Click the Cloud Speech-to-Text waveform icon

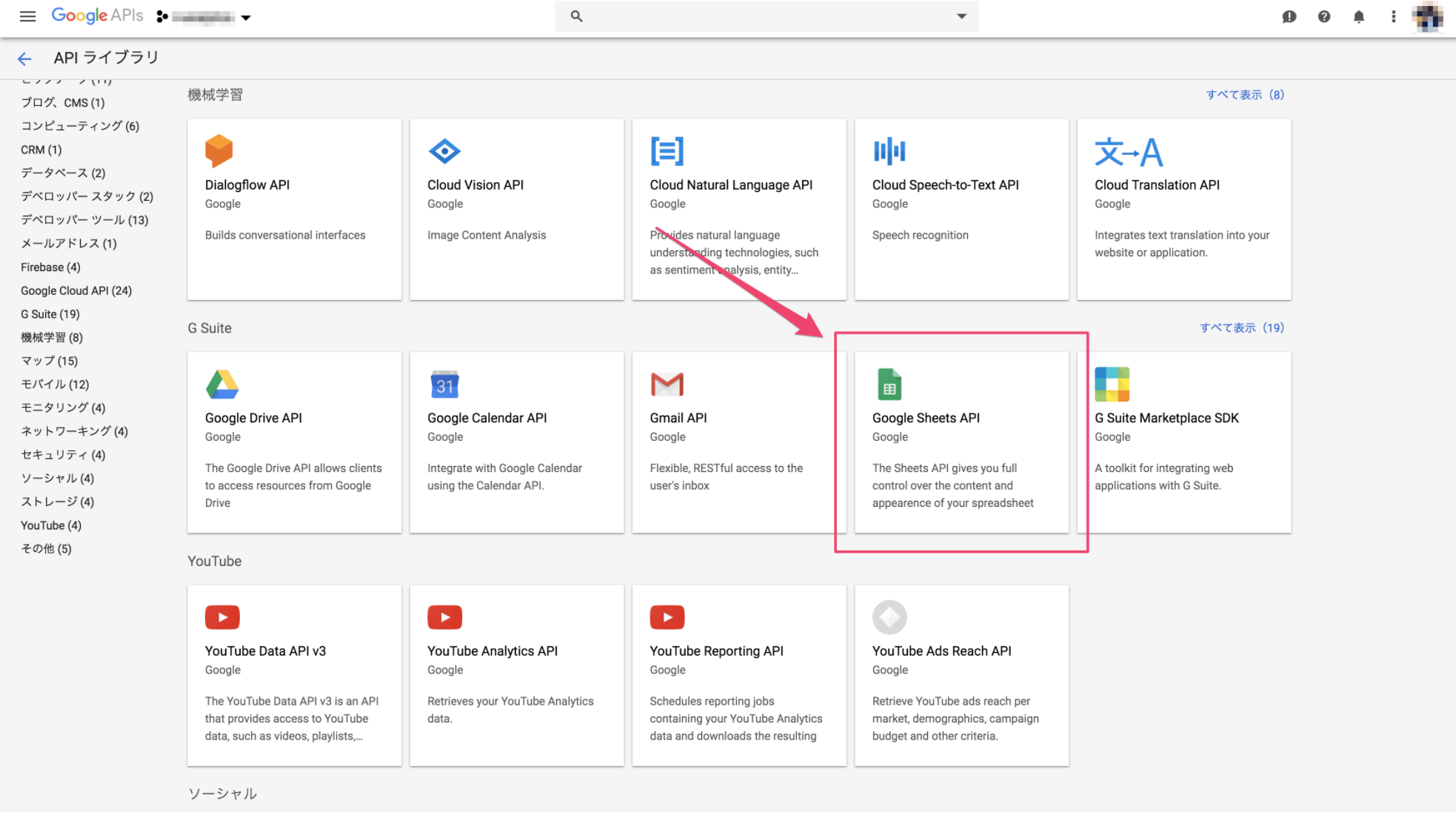click(x=889, y=151)
